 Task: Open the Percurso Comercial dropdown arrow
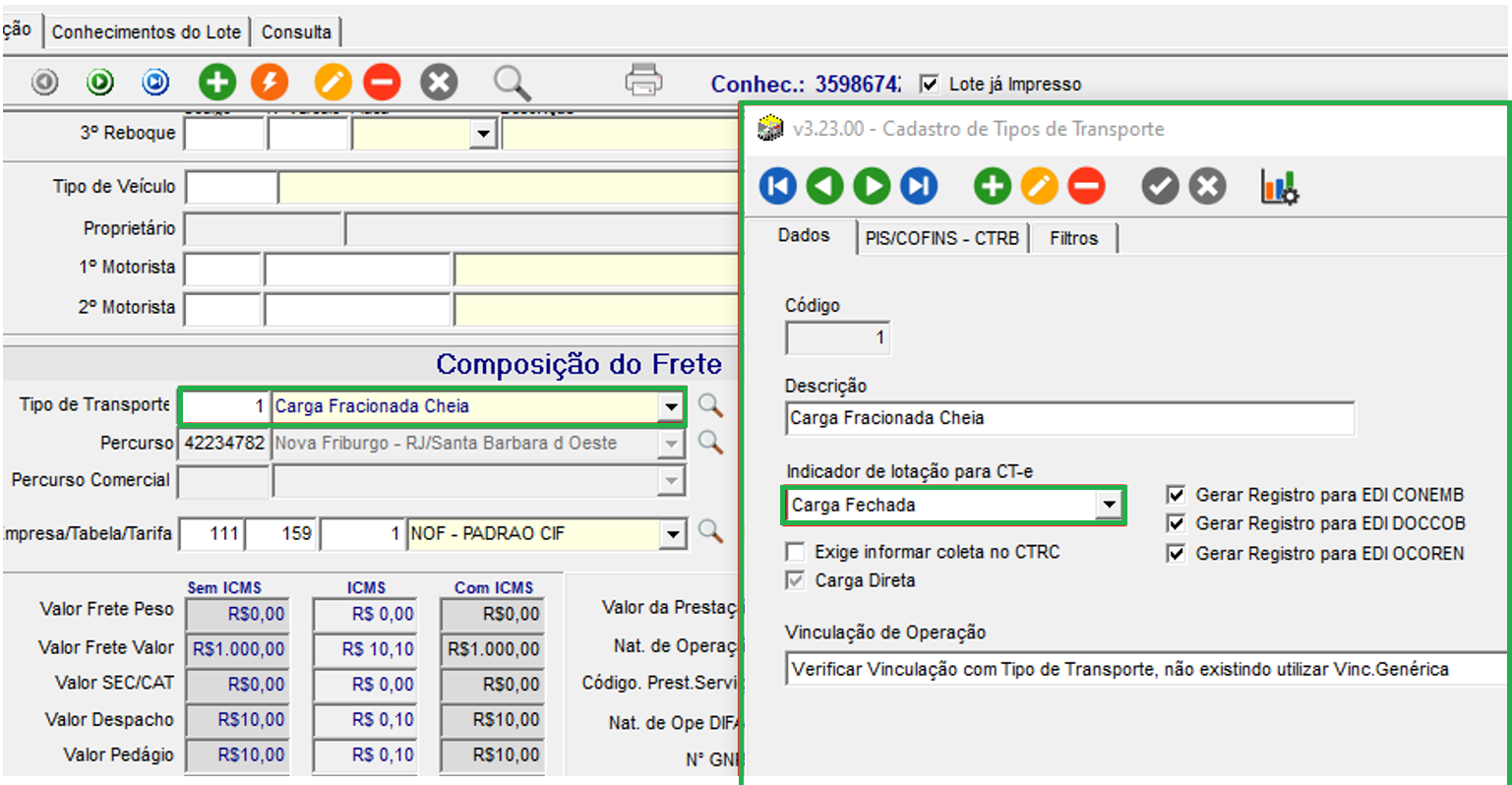(671, 481)
